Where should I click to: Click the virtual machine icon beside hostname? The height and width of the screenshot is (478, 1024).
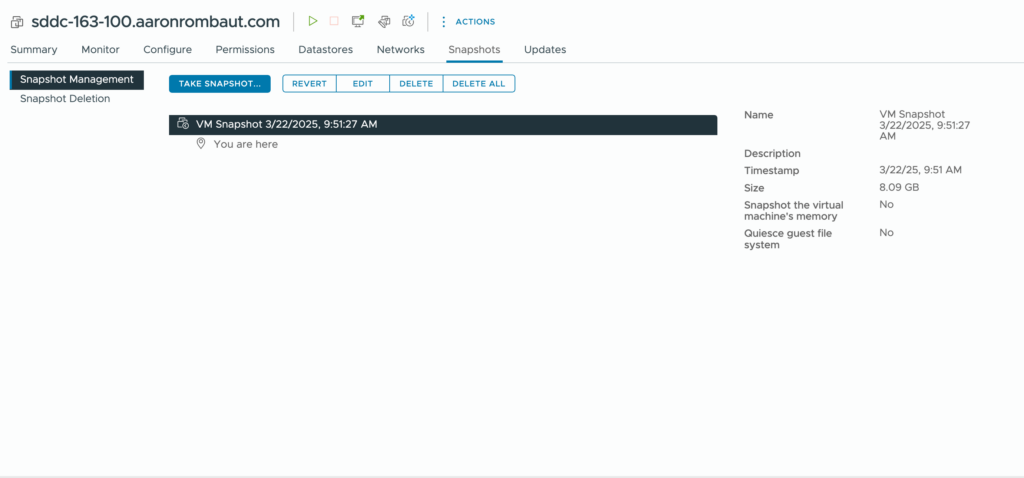(x=17, y=21)
